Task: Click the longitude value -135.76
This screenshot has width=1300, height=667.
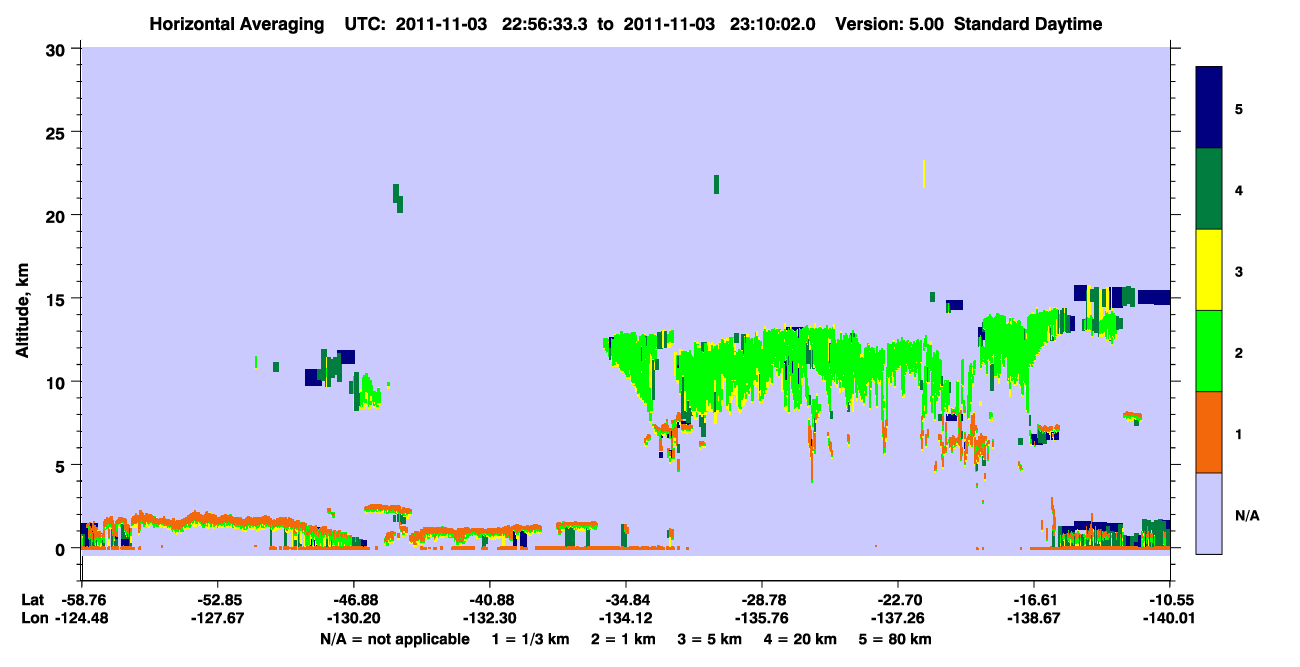Action: pyautogui.click(x=762, y=618)
